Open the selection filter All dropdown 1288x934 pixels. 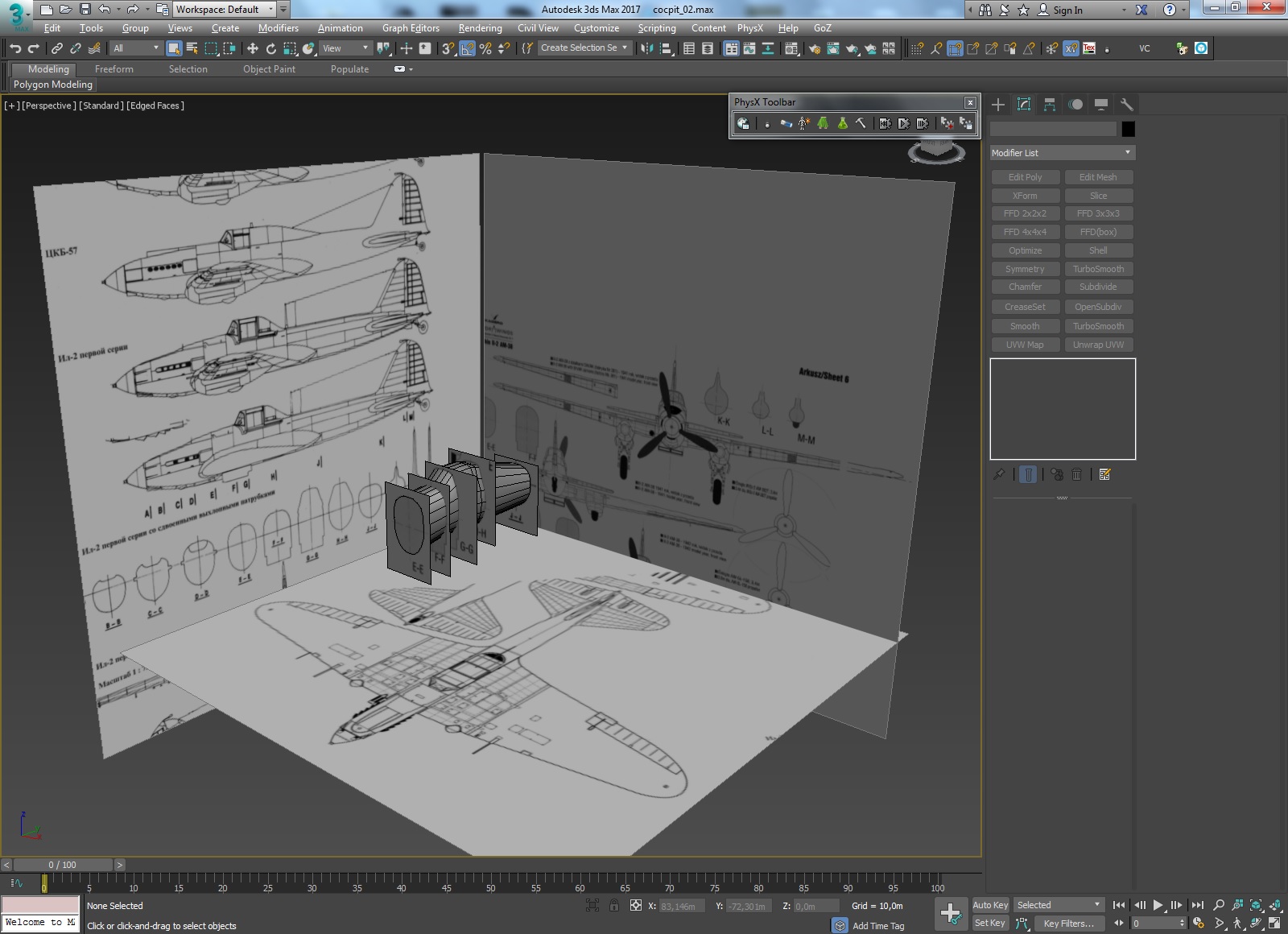click(x=135, y=48)
